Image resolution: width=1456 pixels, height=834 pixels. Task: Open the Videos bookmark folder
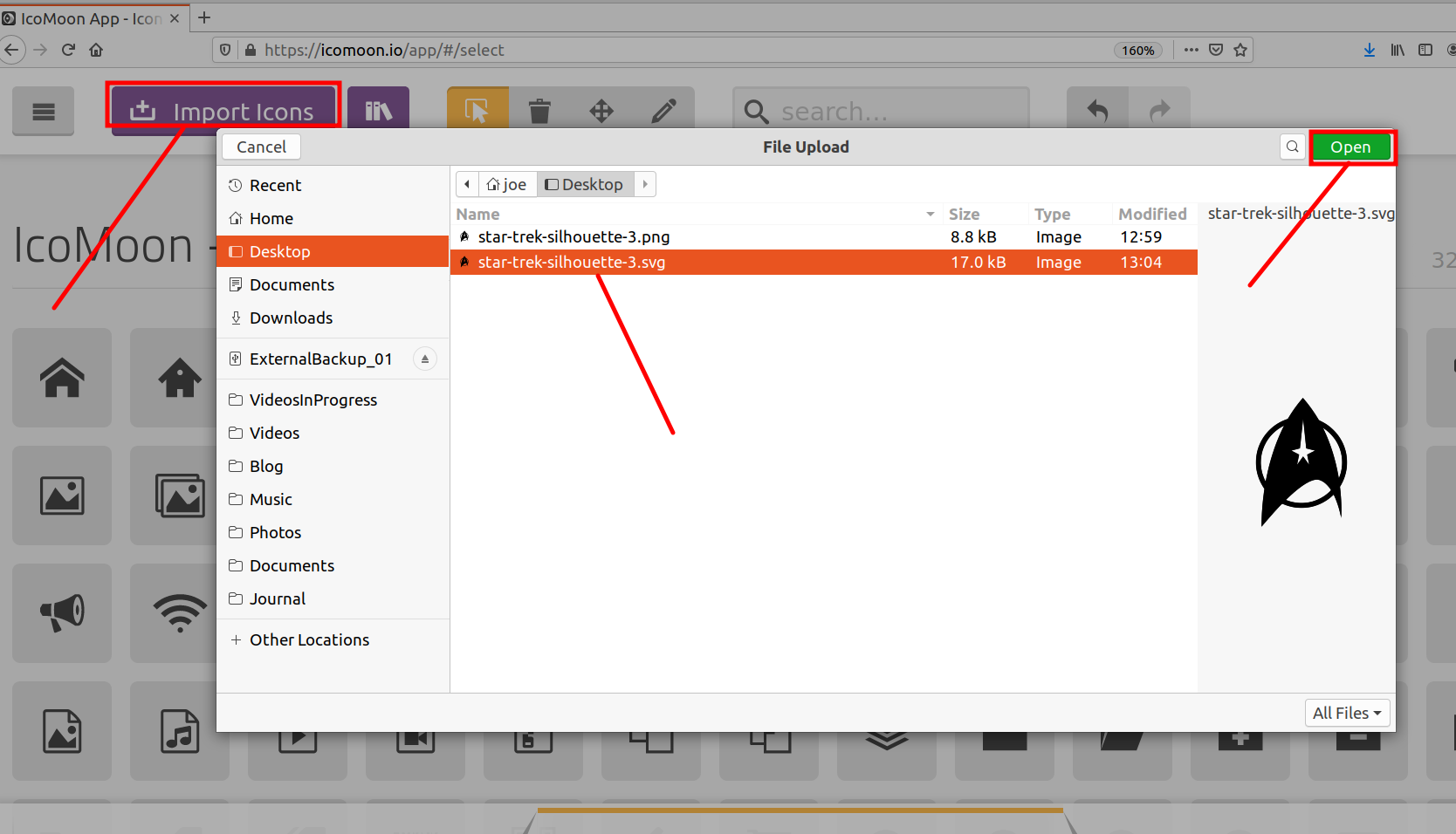point(333,433)
